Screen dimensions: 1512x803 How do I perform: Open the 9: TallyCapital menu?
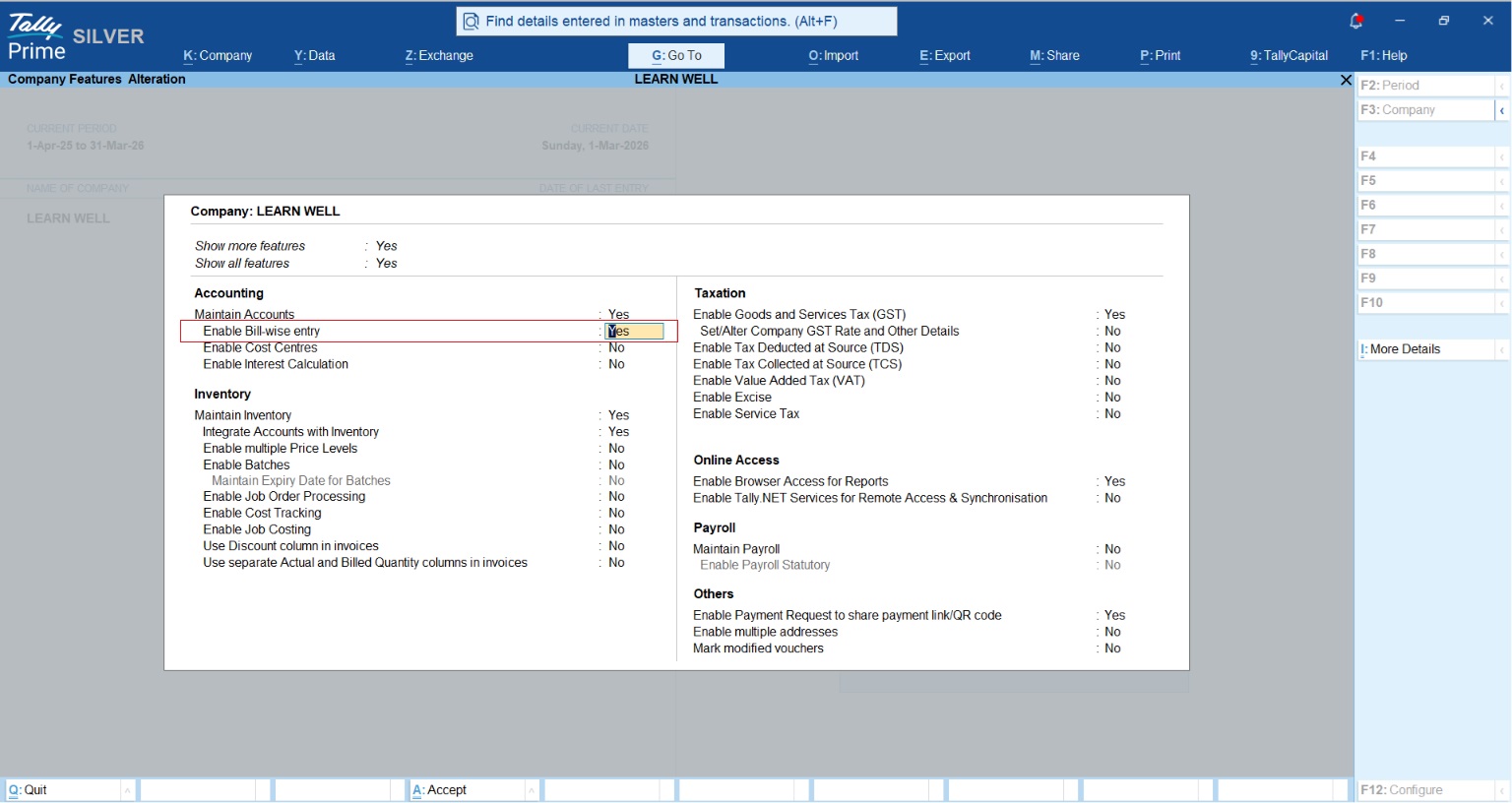[x=1290, y=56]
